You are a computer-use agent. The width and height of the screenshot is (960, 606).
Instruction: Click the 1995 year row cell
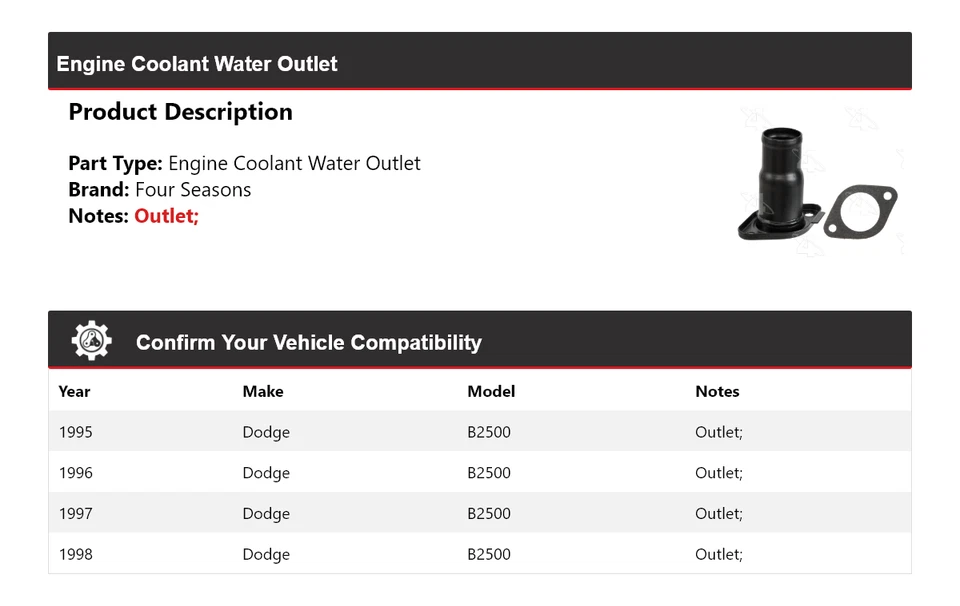[x=76, y=432]
